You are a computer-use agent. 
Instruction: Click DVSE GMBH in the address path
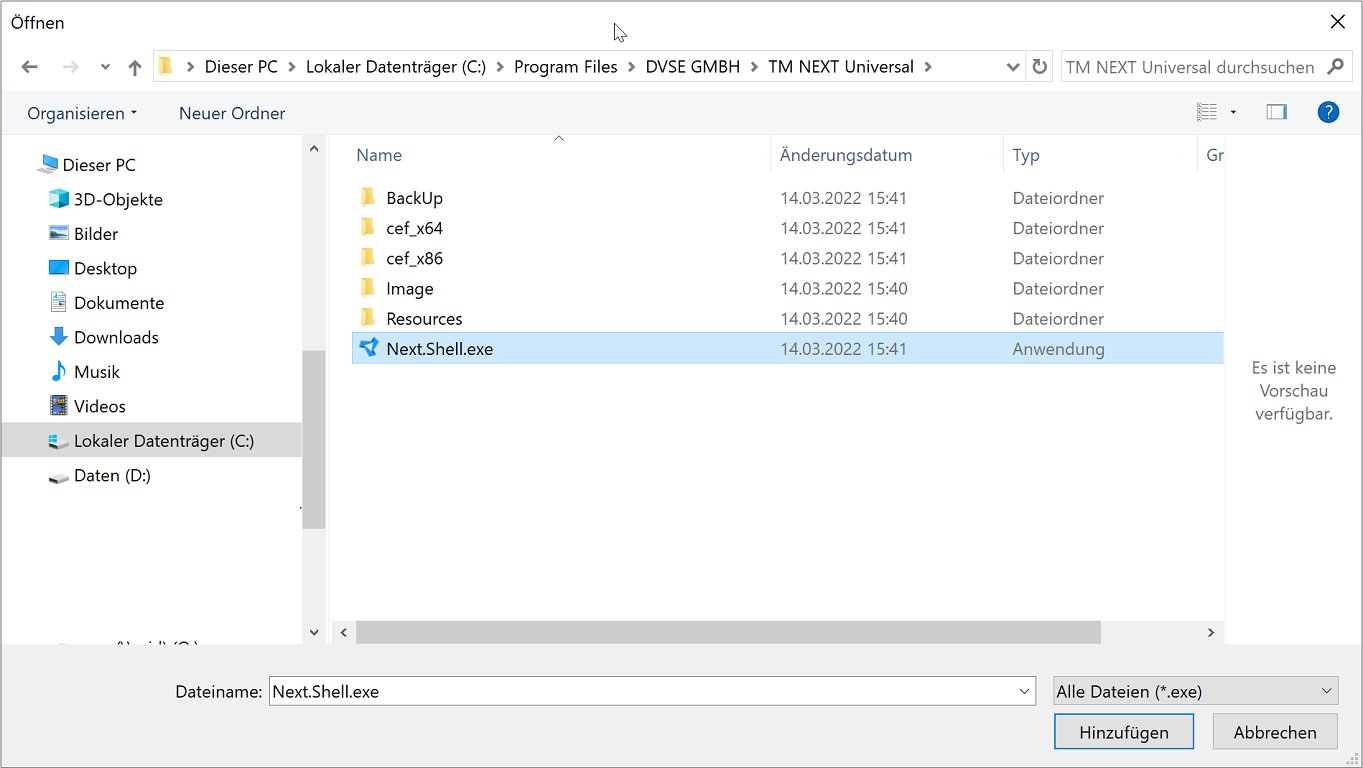click(693, 67)
